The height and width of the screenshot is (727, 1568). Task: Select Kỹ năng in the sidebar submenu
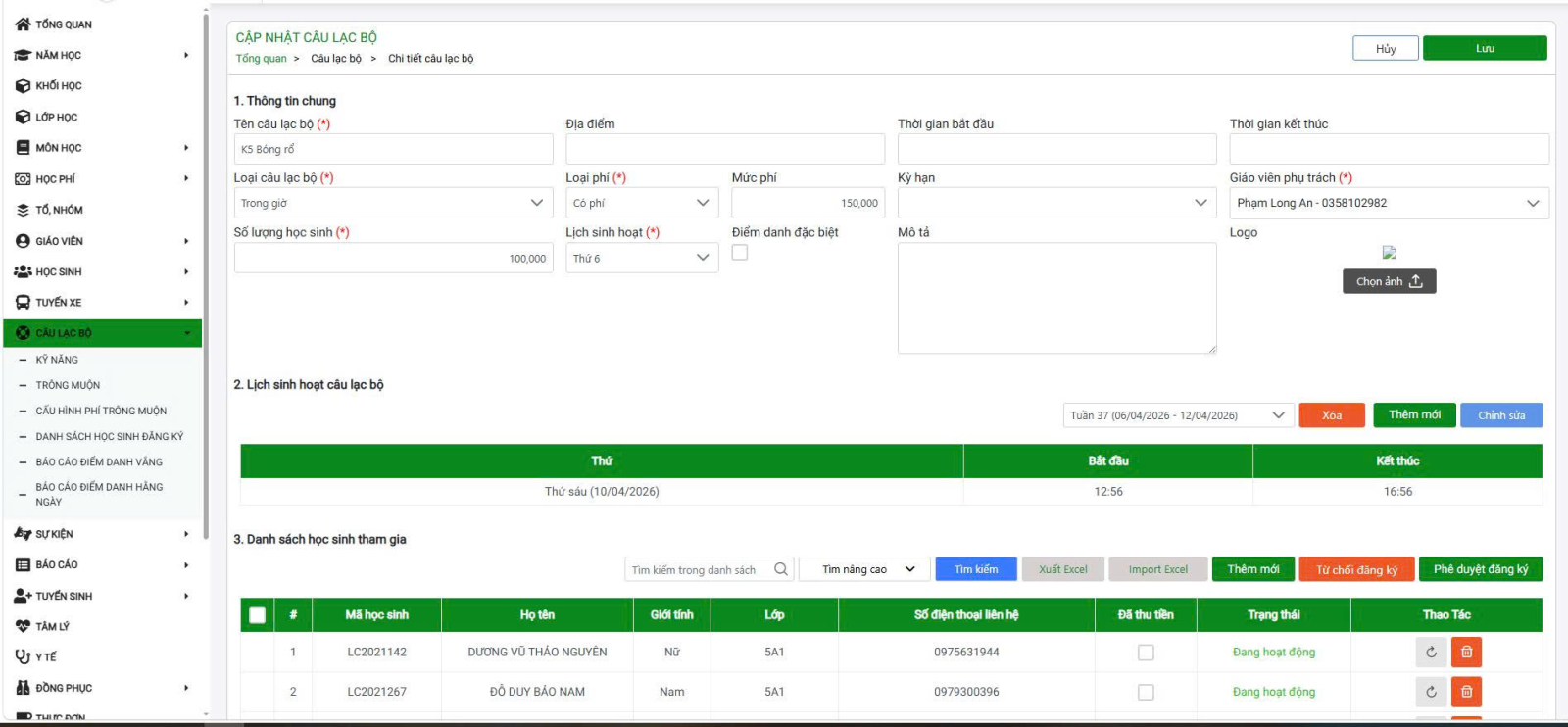57,360
